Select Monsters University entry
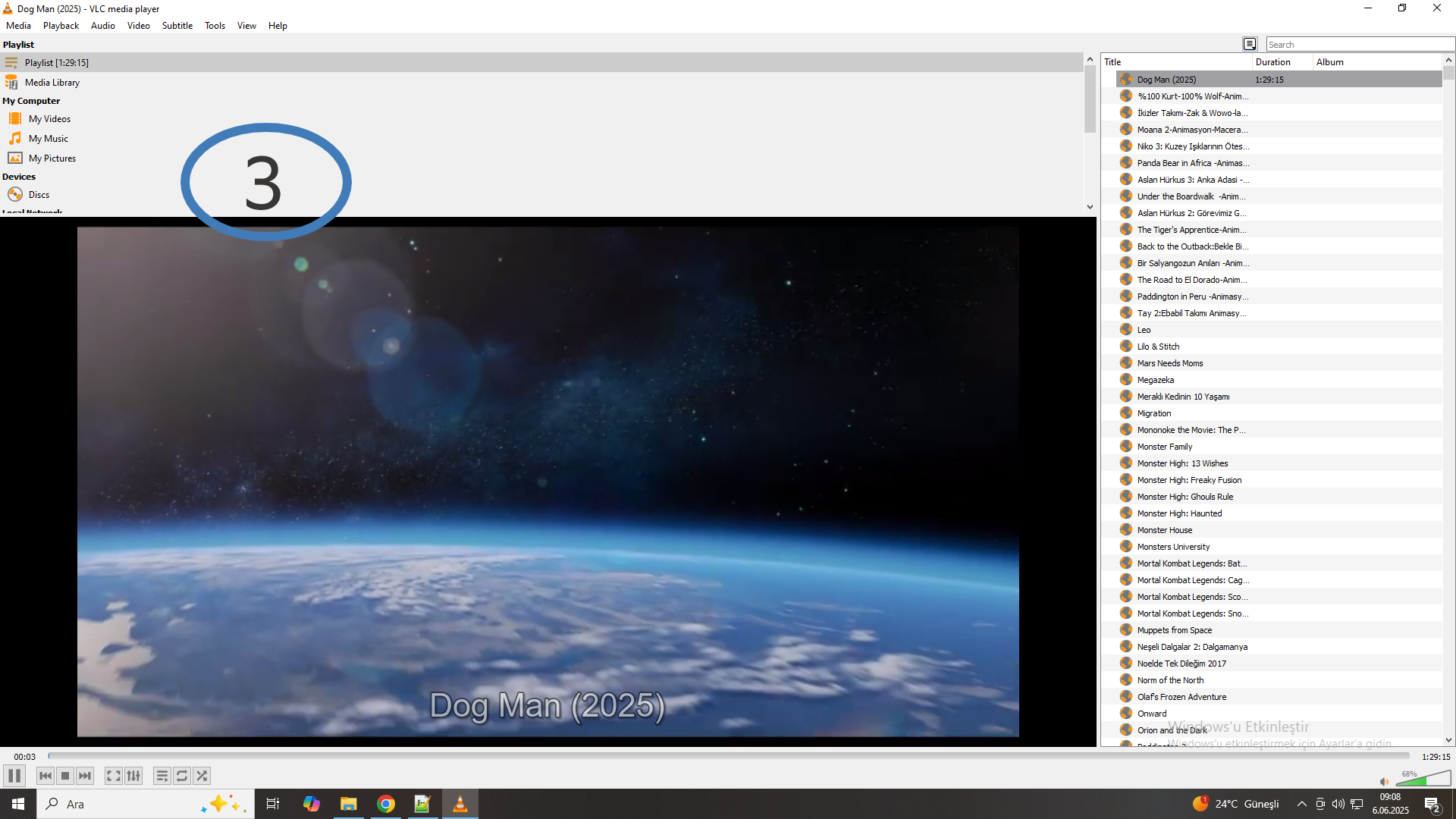 point(1279,547)
